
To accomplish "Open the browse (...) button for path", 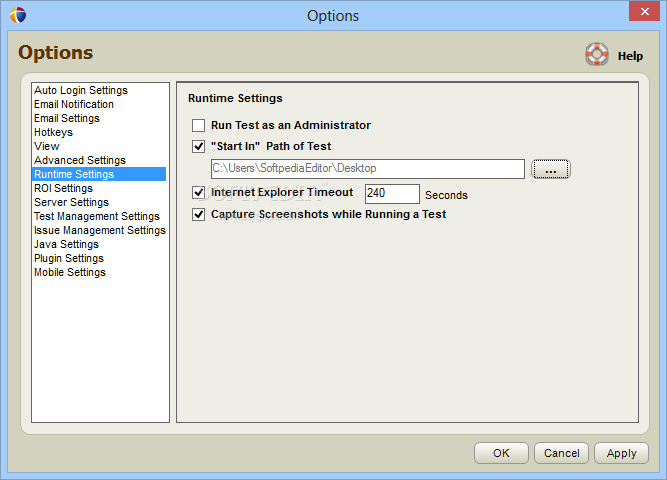I will click(x=551, y=169).
